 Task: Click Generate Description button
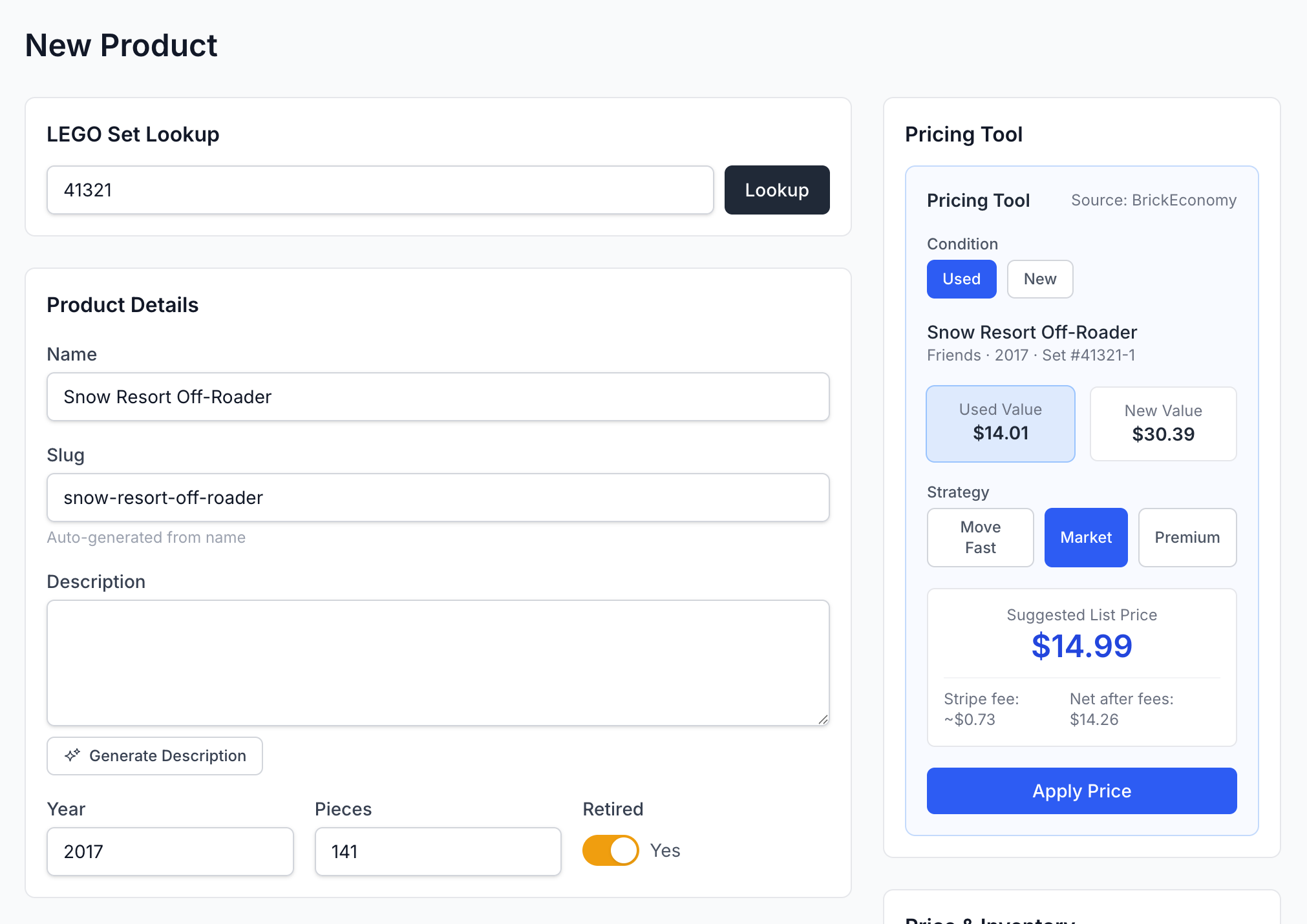[155, 756]
